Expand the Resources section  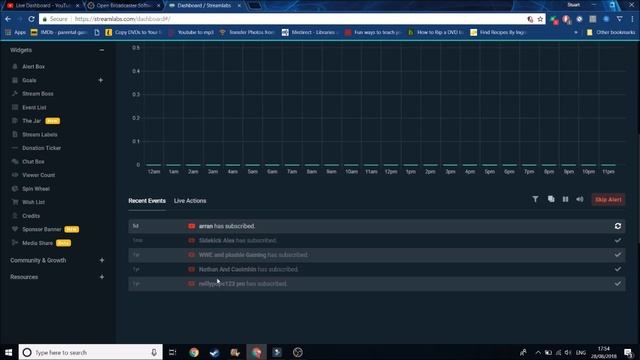[102, 277]
